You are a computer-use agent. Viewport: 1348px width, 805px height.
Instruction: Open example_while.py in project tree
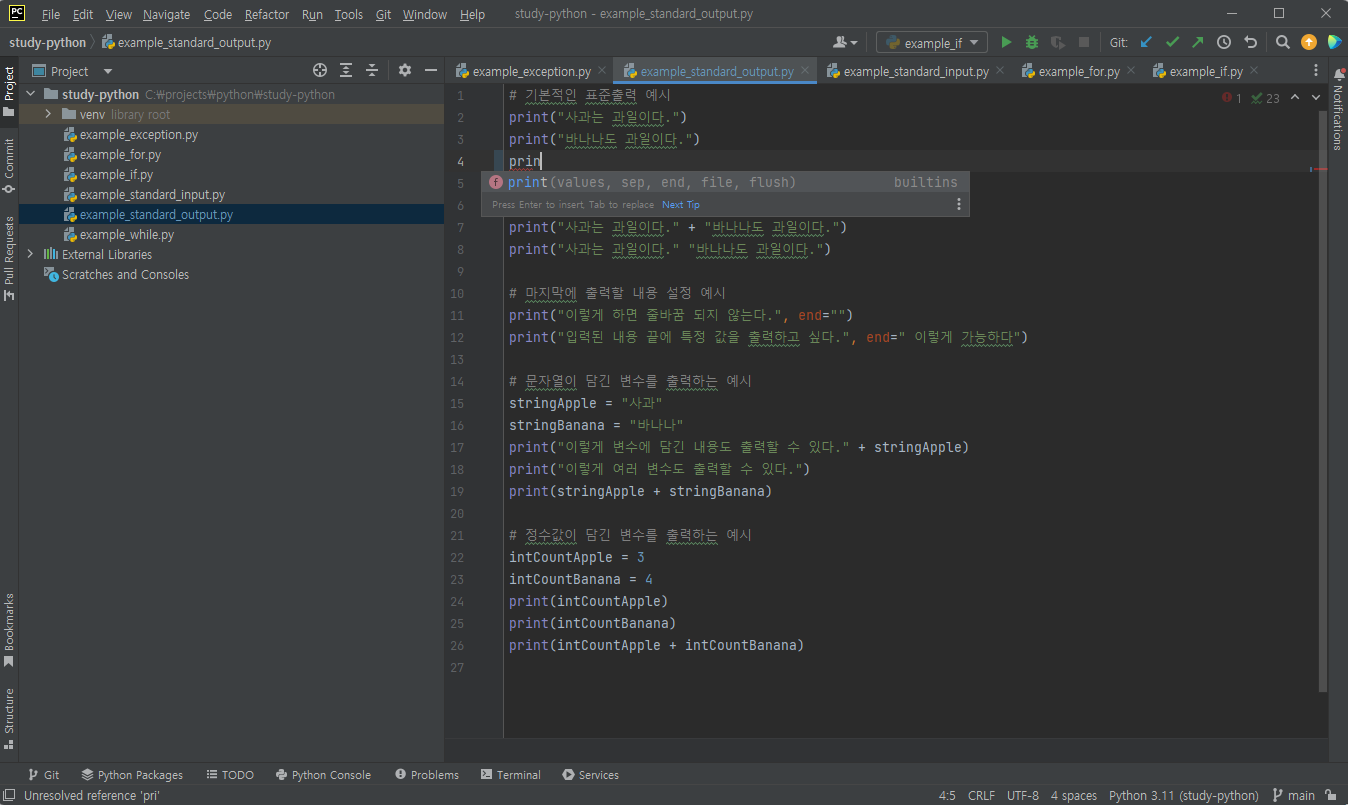(x=127, y=234)
